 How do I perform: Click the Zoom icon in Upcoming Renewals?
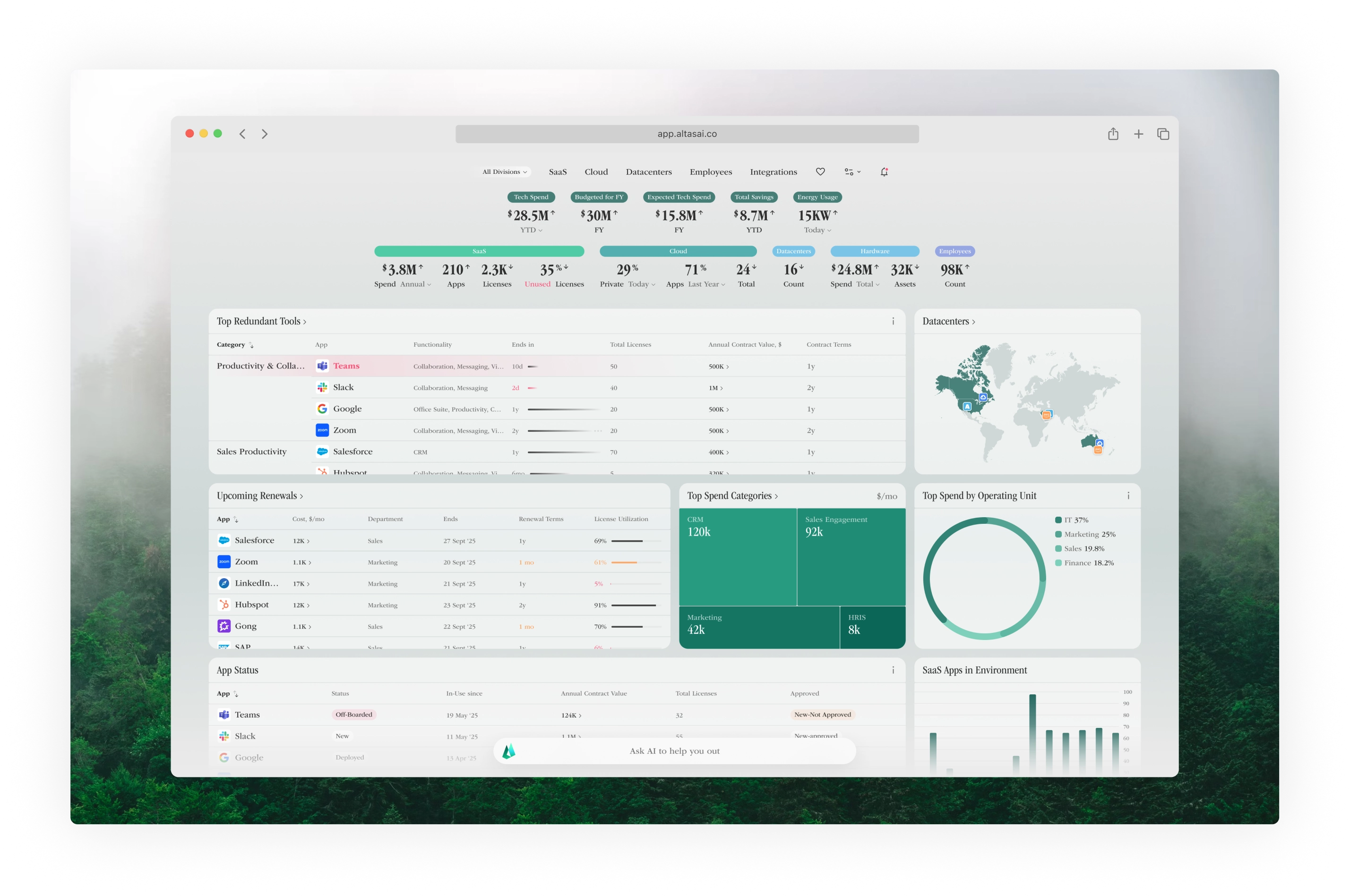(x=224, y=562)
